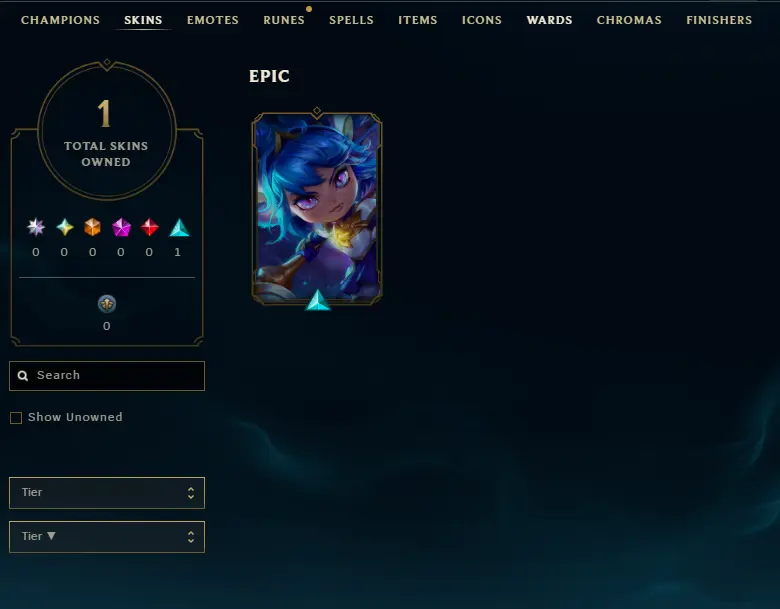This screenshot has height=609, width=780.
Task: Open the Tier sort dropdown with down arrow
Action: (107, 537)
